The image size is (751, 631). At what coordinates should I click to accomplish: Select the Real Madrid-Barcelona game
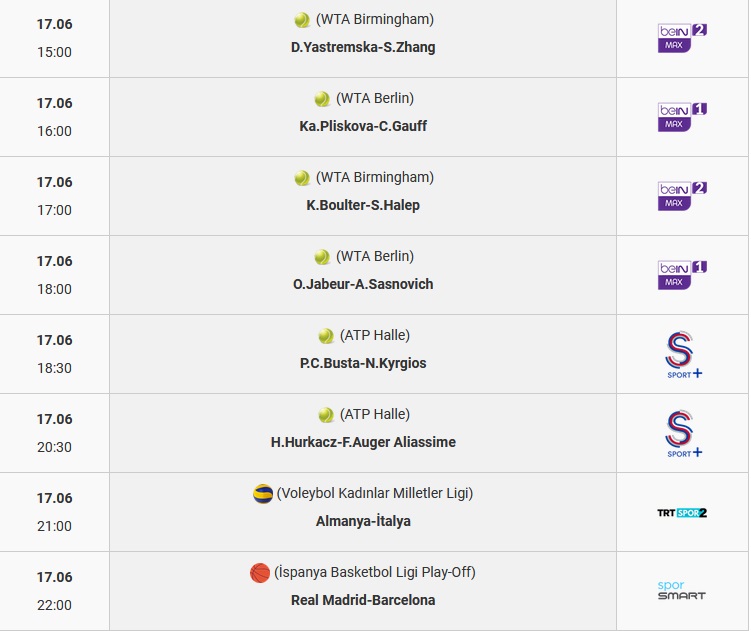363,600
